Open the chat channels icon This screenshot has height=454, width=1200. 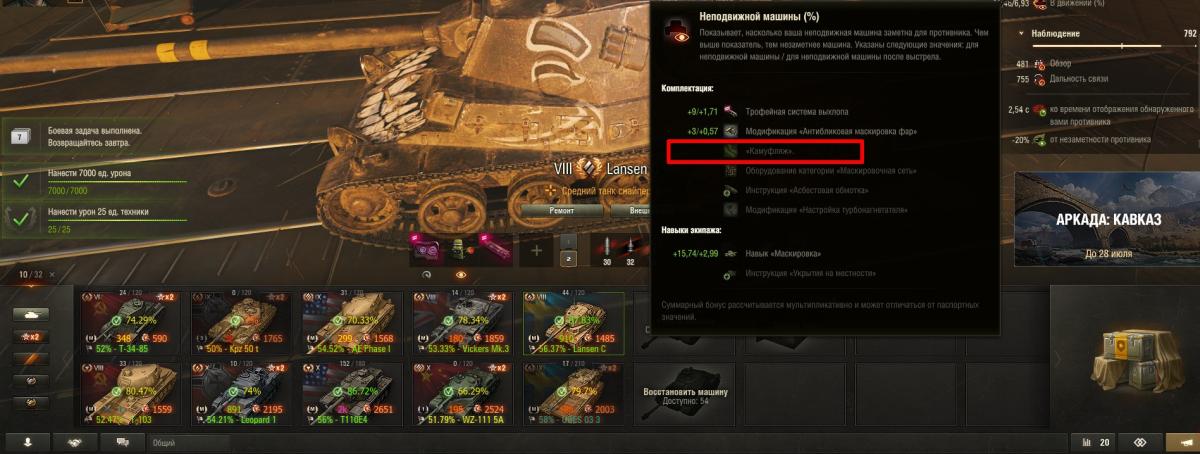(x=123, y=441)
